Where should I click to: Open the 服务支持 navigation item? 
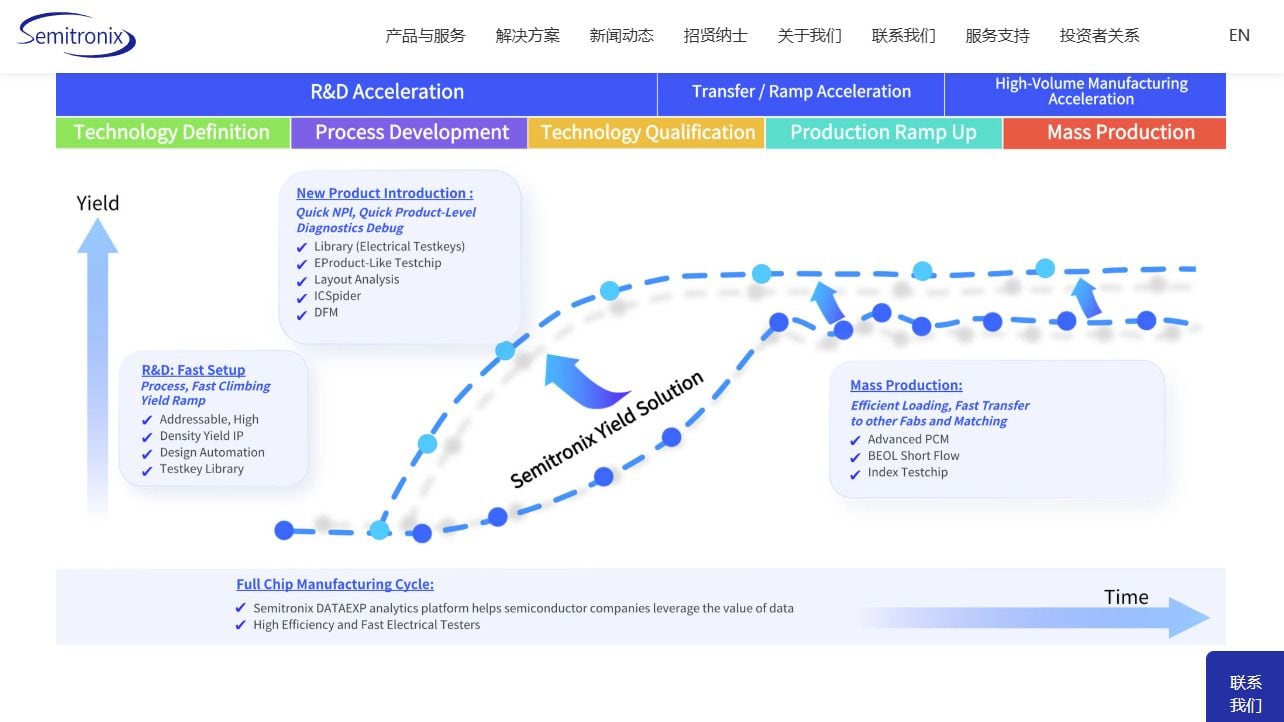[x=997, y=36]
